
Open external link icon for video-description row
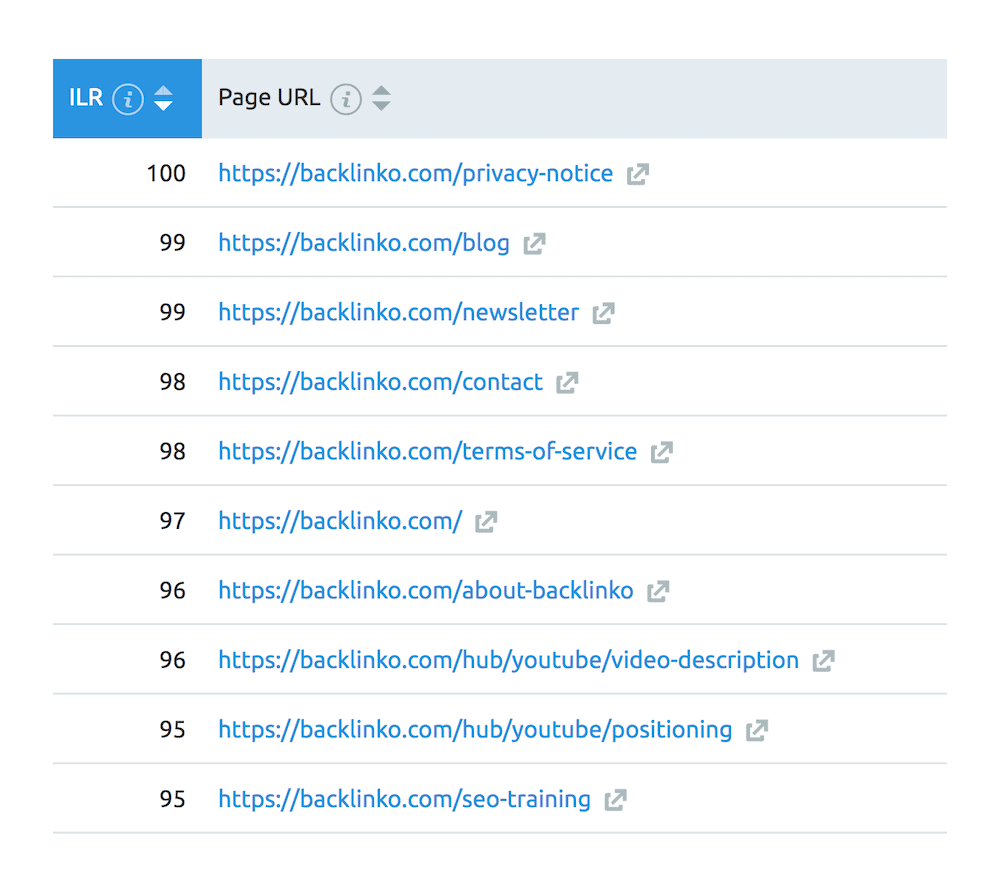[x=823, y=661]
